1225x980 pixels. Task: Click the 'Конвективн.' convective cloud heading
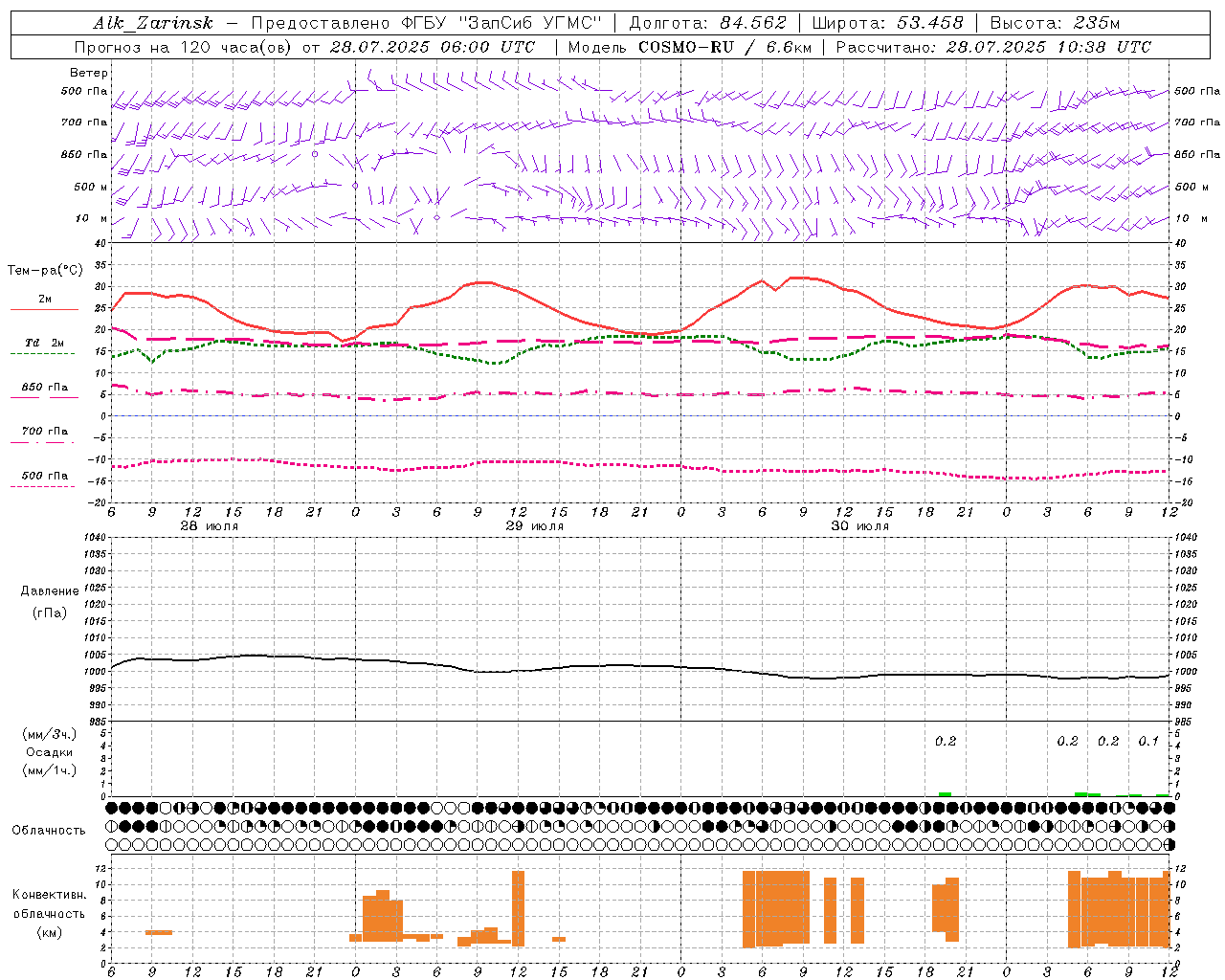50,895
